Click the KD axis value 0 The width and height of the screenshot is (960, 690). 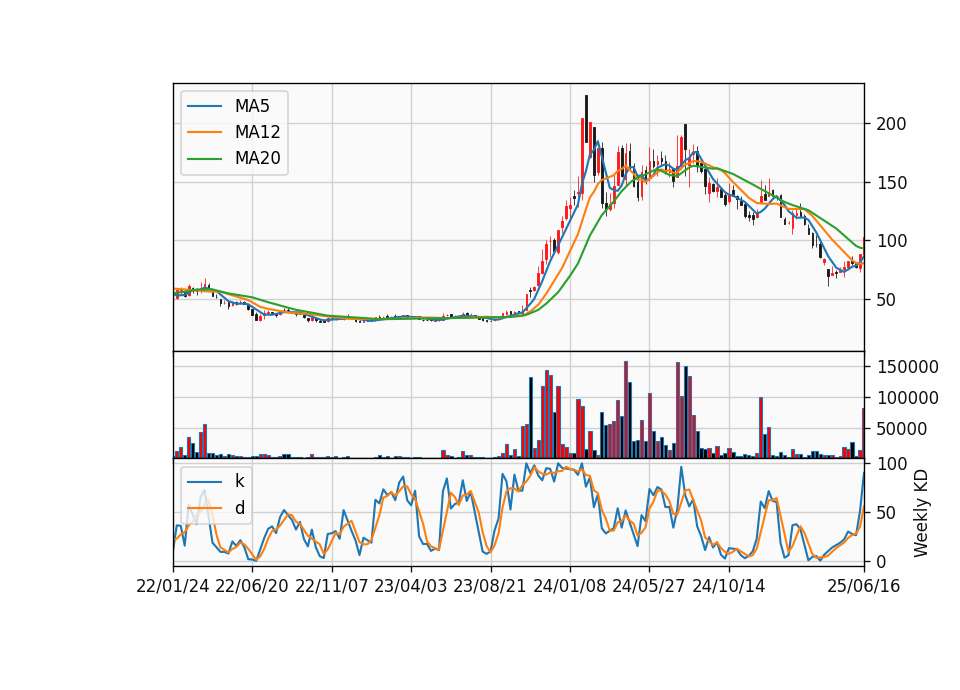point(882,561)
